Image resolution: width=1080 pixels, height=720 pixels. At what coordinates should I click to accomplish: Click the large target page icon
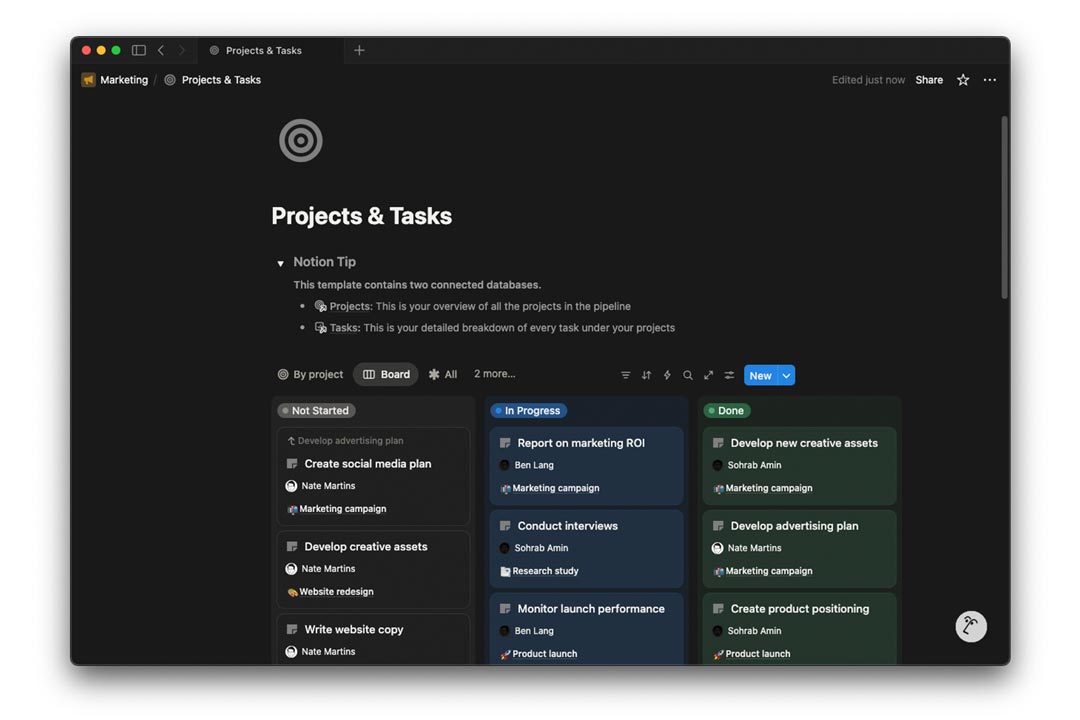(x=300, y=141)
